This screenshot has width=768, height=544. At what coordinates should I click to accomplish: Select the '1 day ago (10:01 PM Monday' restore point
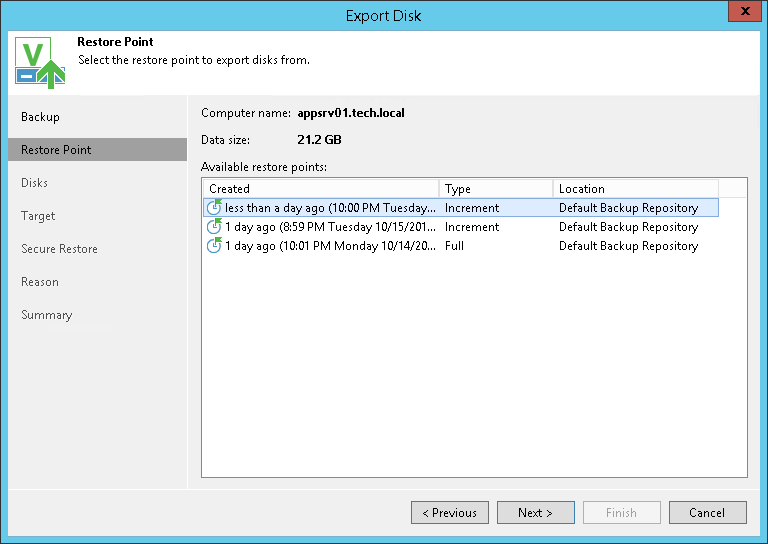461,246
